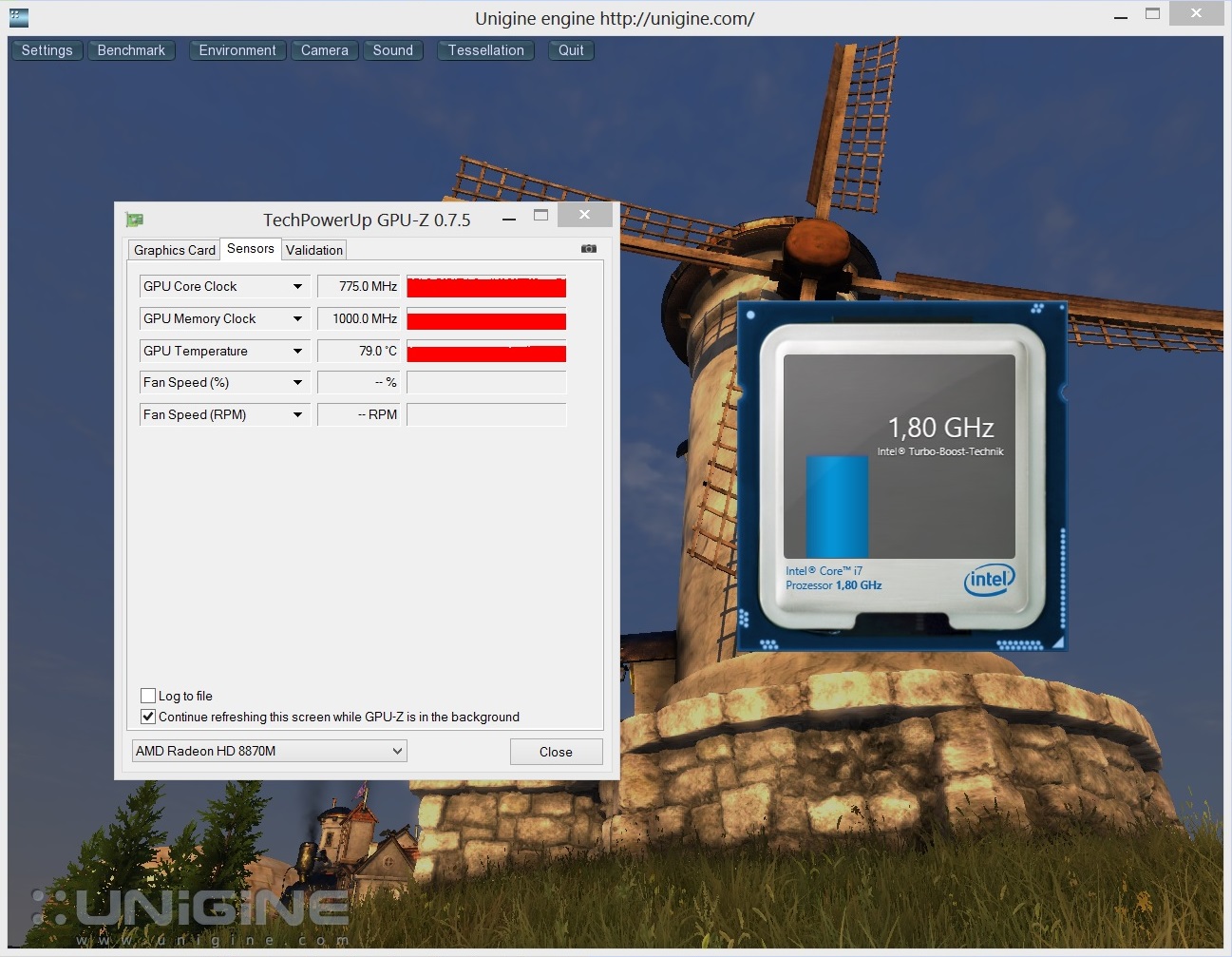Click the 775.0 MHz core clock value

(359, 286)
